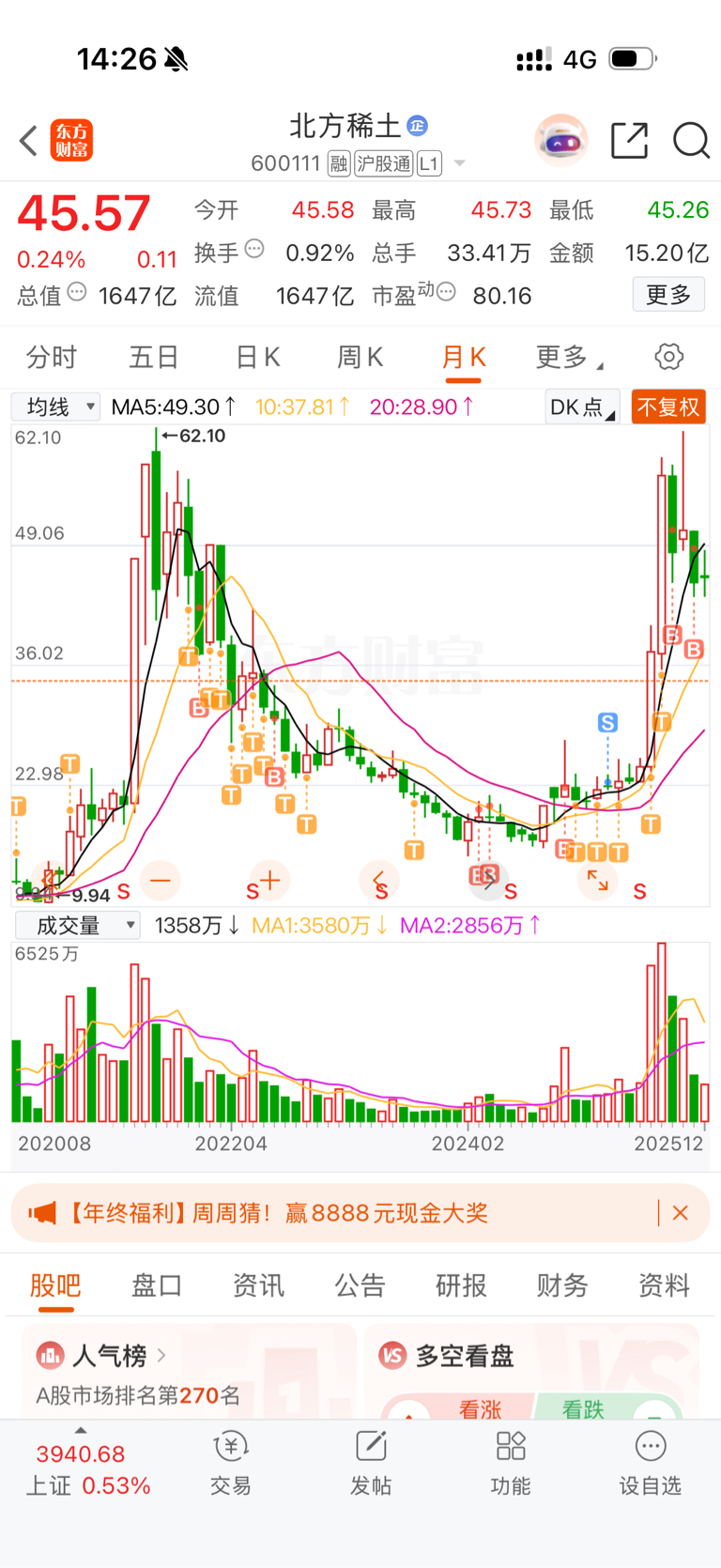Tap the share icon
The image size is (721, 1568).
click(629, 141)
